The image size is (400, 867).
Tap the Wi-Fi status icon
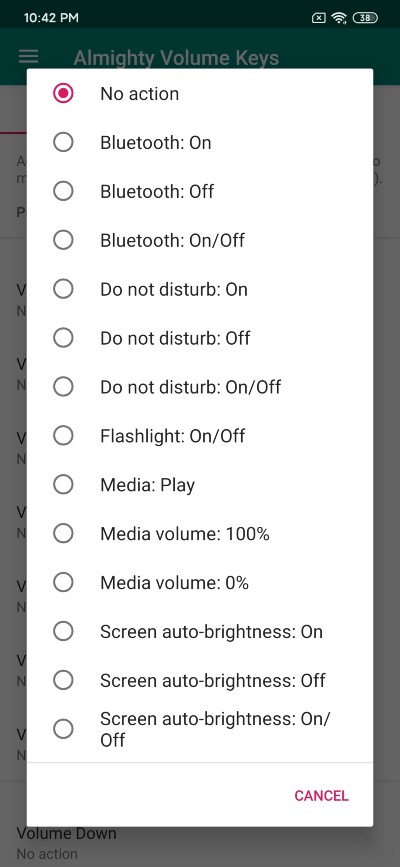[x=339, y=18]
